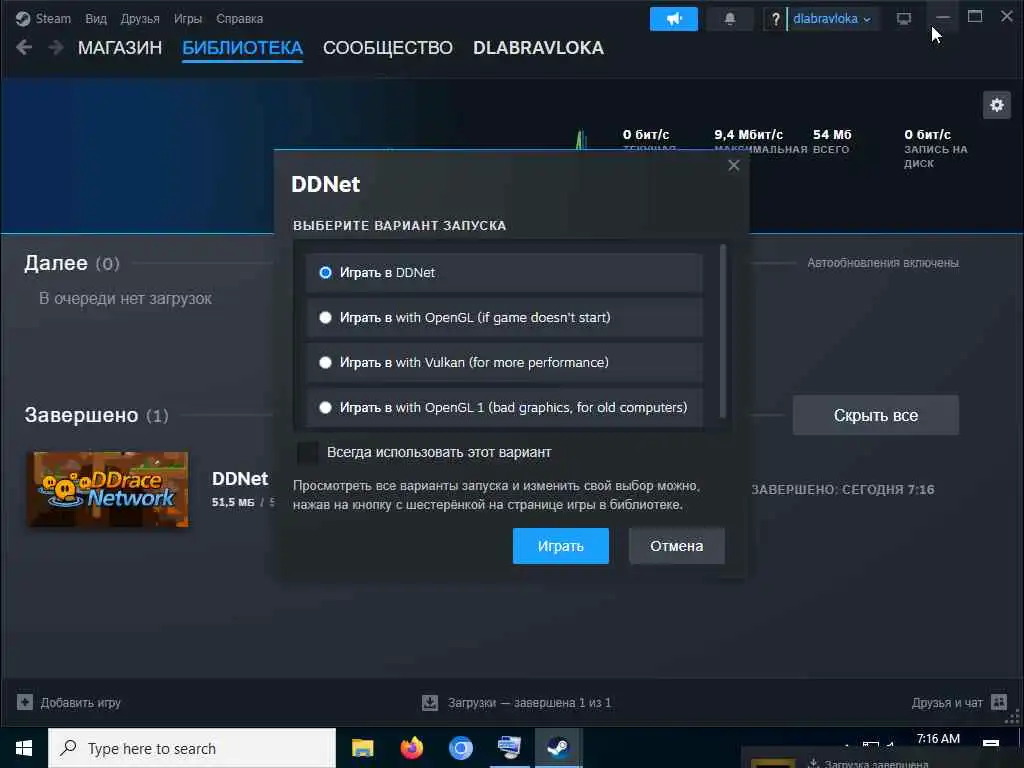1024x768 pixels.
Task: Click Добавить игру label
Action: pyautogui.click(x=80, y=703)
